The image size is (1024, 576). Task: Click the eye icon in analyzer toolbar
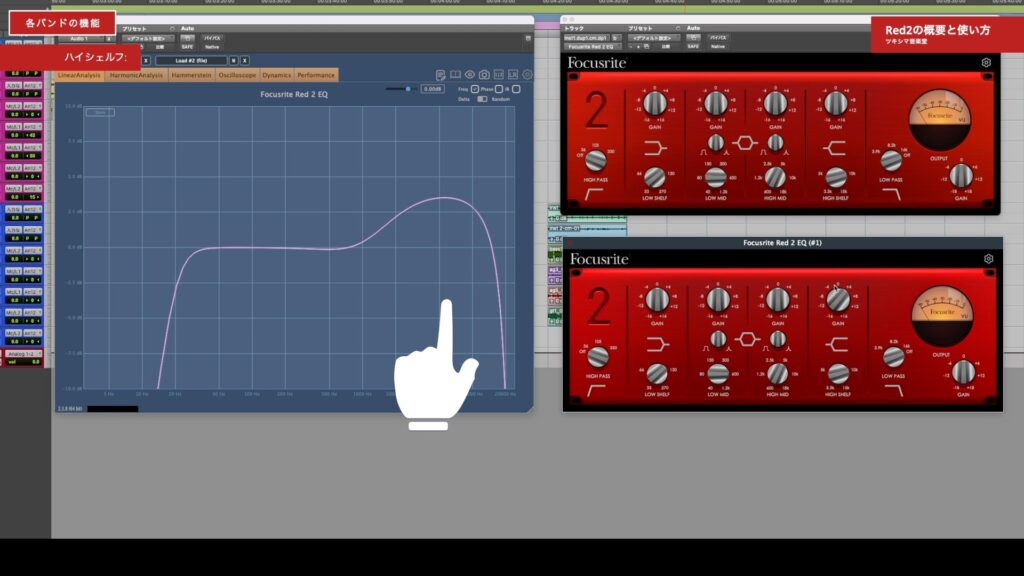click(x=470, y=75)
